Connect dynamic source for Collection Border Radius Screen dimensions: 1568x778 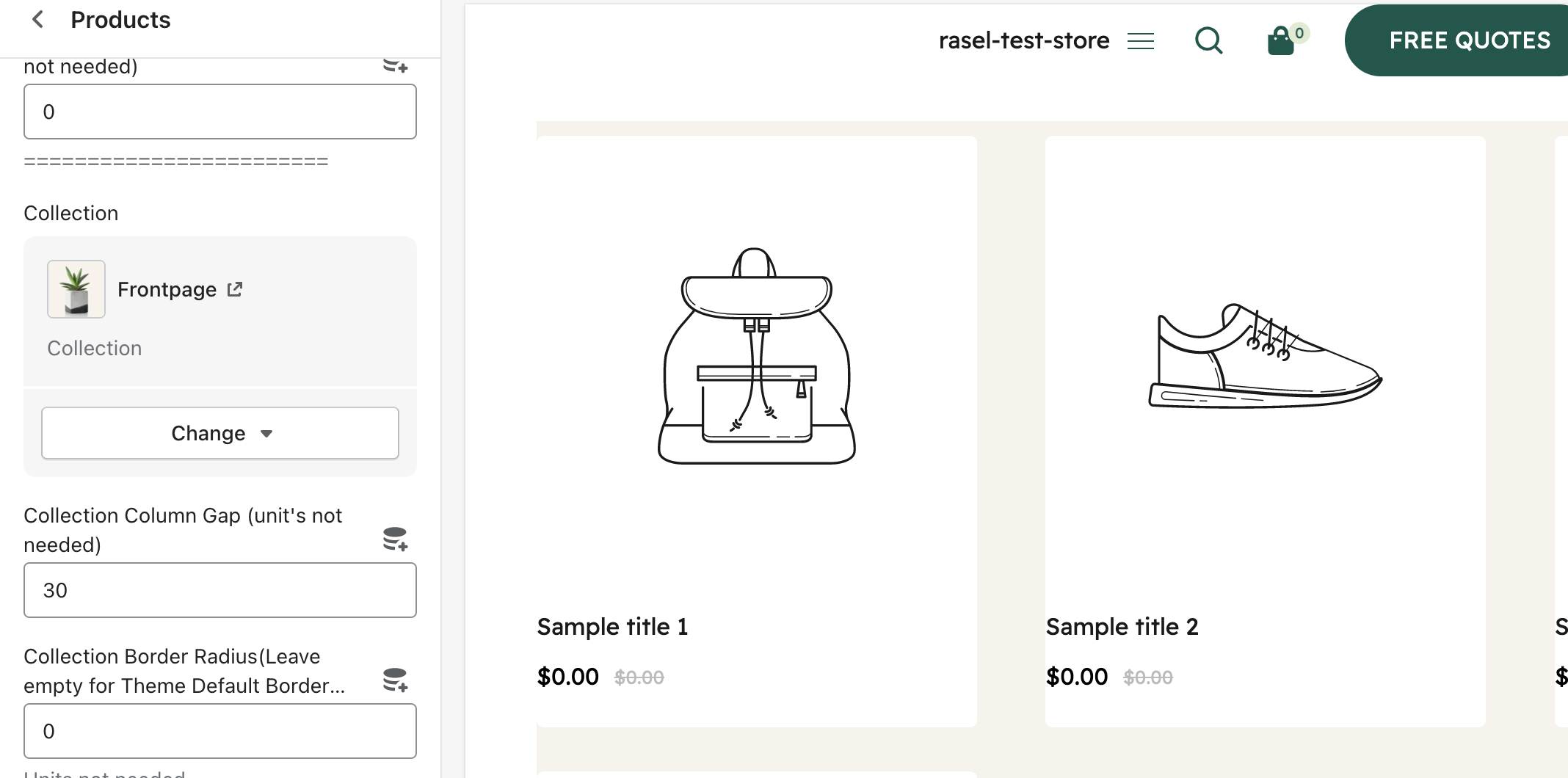(x=395, y=680)
